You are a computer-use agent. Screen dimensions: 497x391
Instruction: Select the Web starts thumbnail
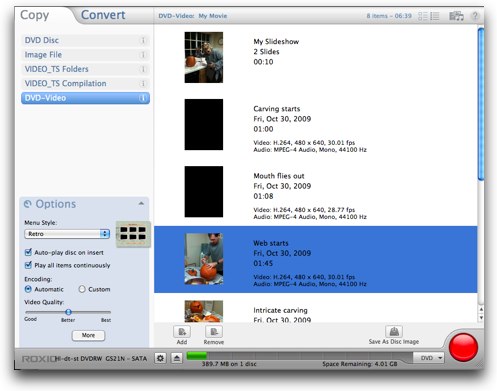point(204,259)
